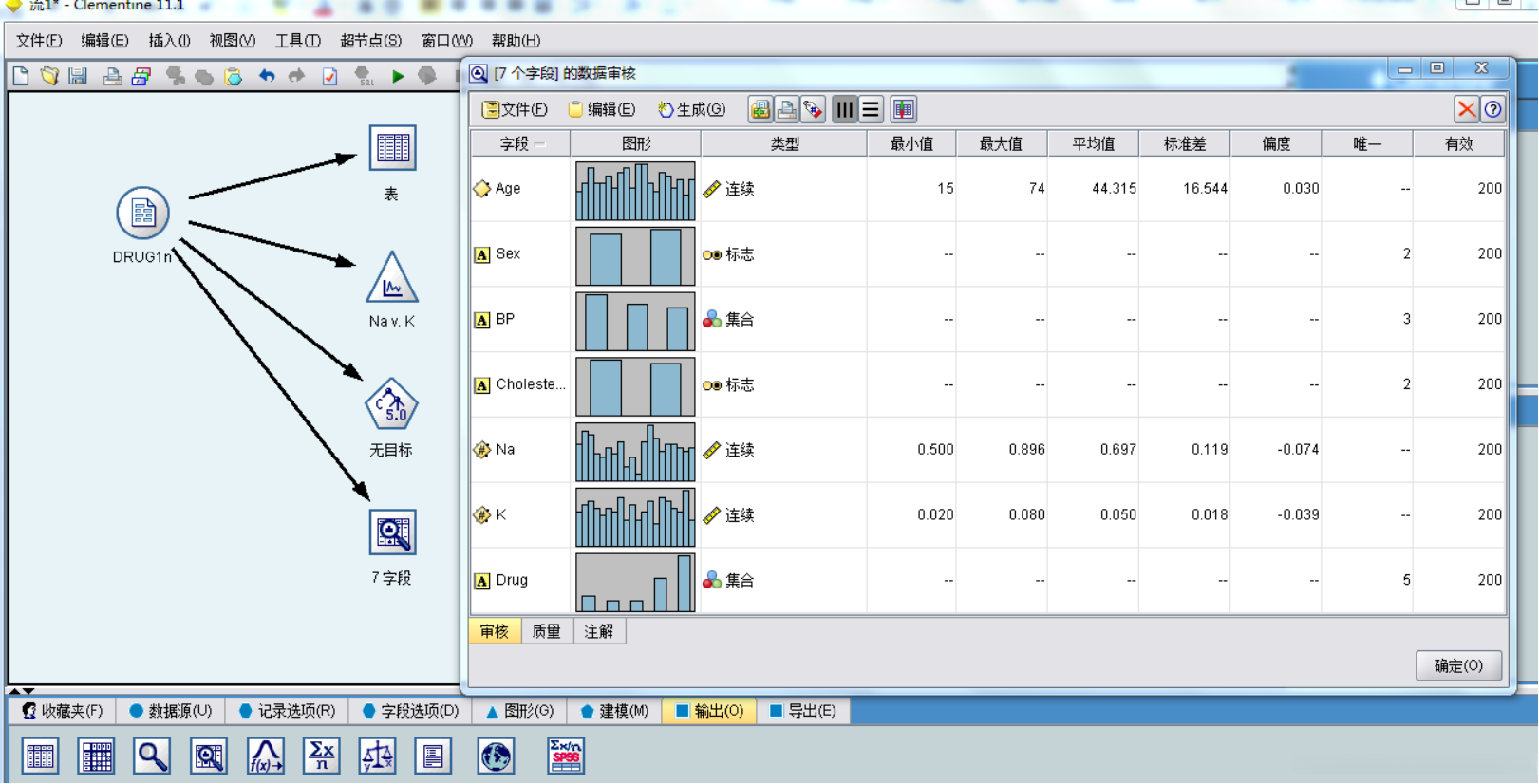Click the display statistics table icon
This screenshot has height=784, width=1539.
coord(903,110)
